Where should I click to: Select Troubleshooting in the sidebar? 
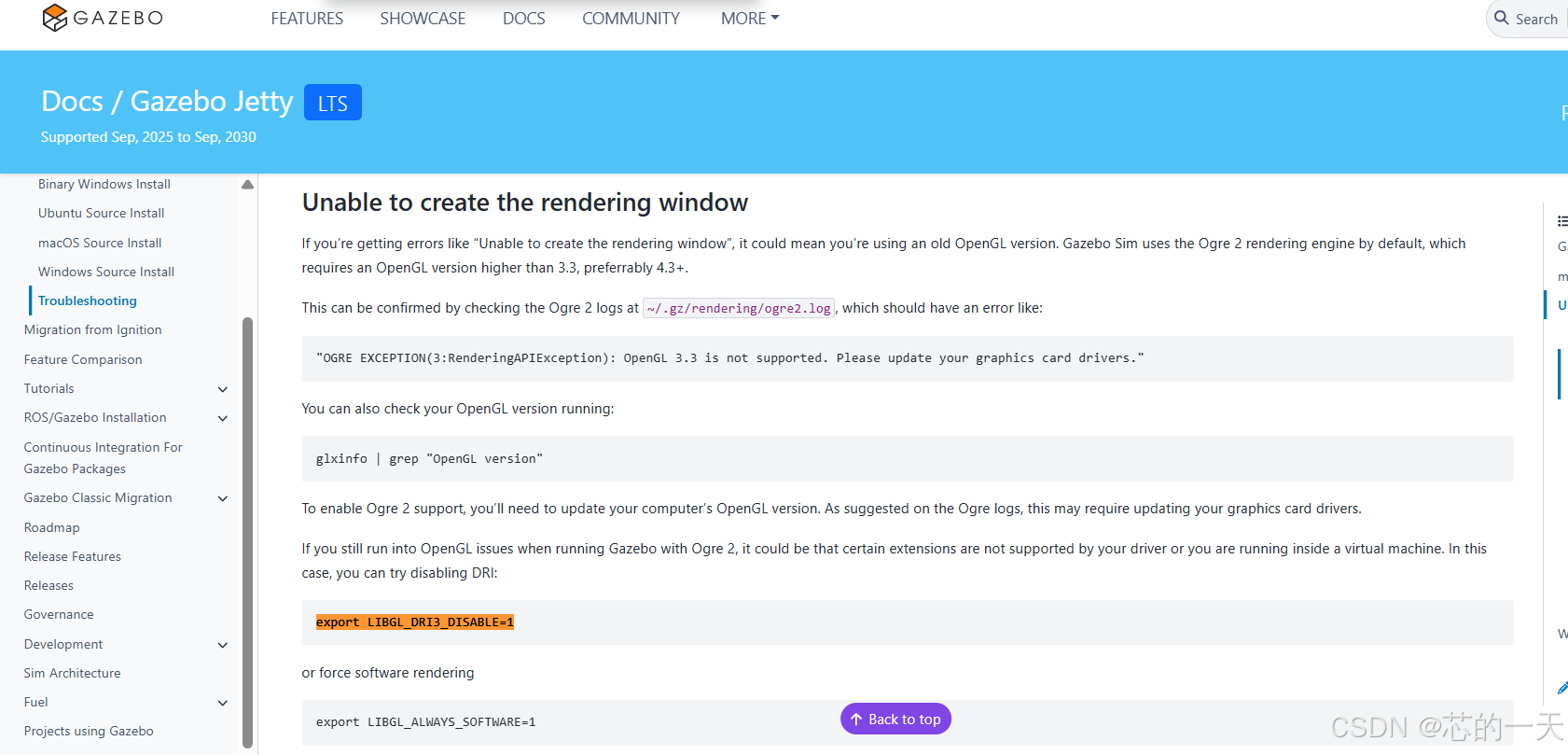click(88, 301)
